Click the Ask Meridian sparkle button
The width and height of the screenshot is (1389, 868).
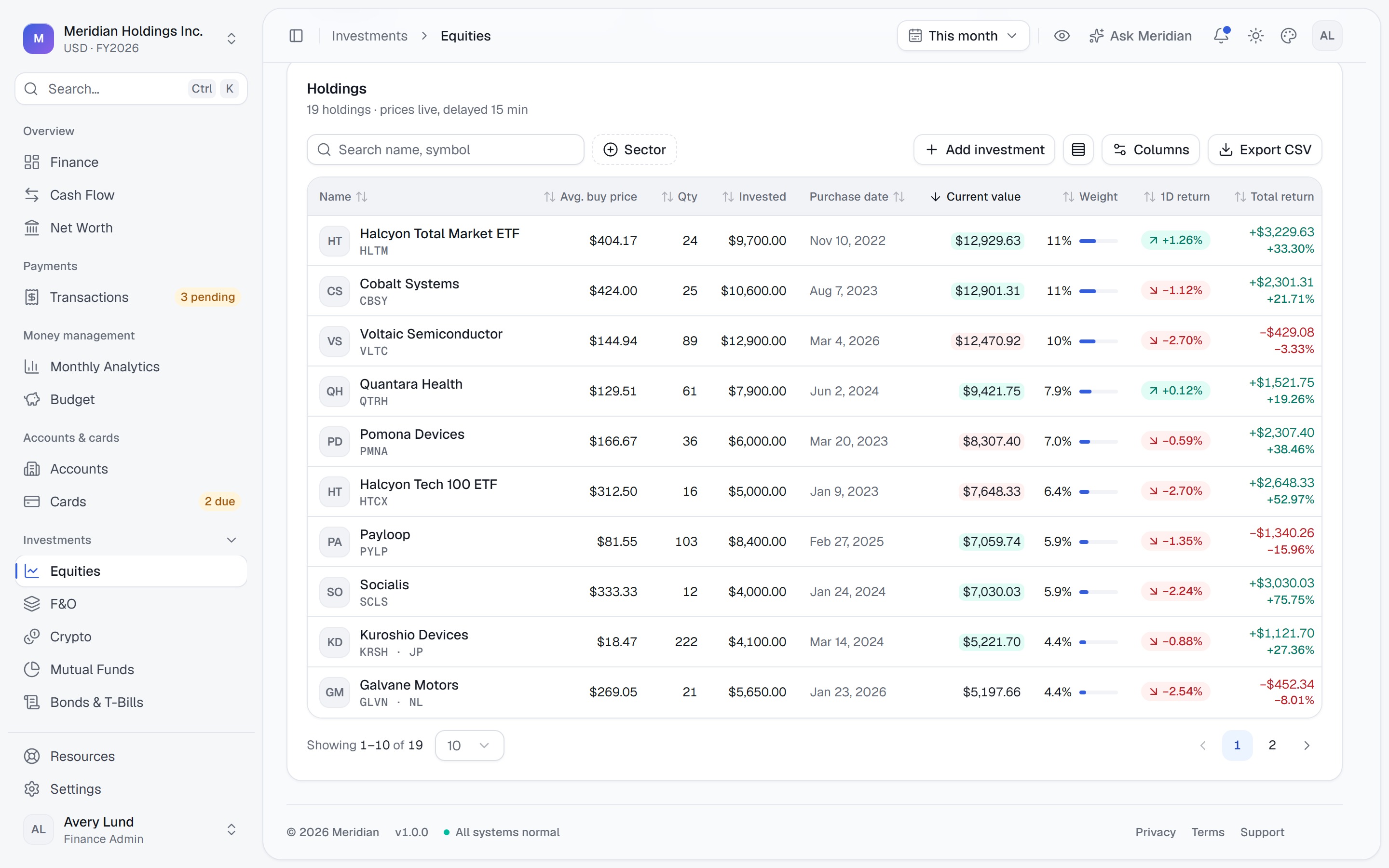1140,36
